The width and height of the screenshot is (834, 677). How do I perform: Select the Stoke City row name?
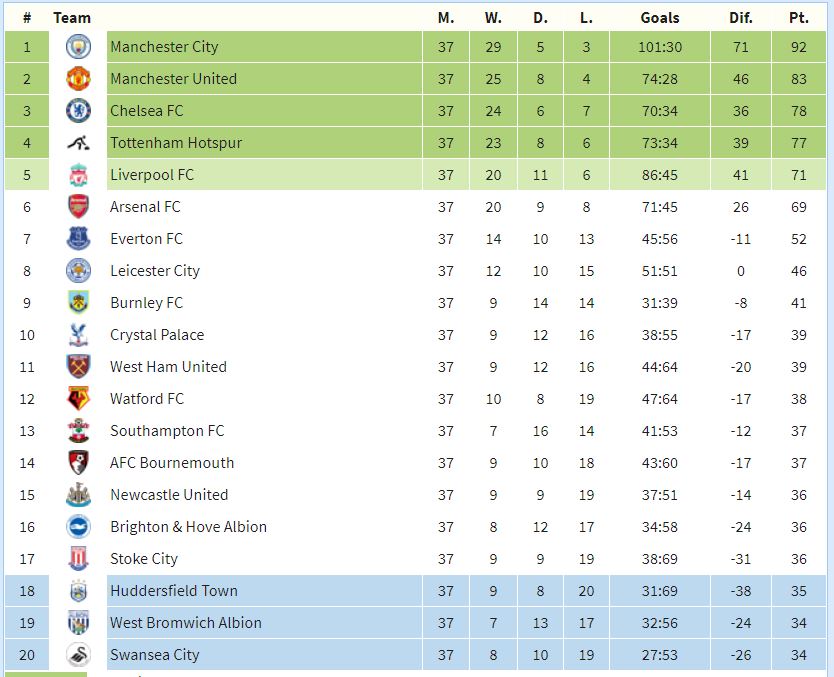[144, 559]
